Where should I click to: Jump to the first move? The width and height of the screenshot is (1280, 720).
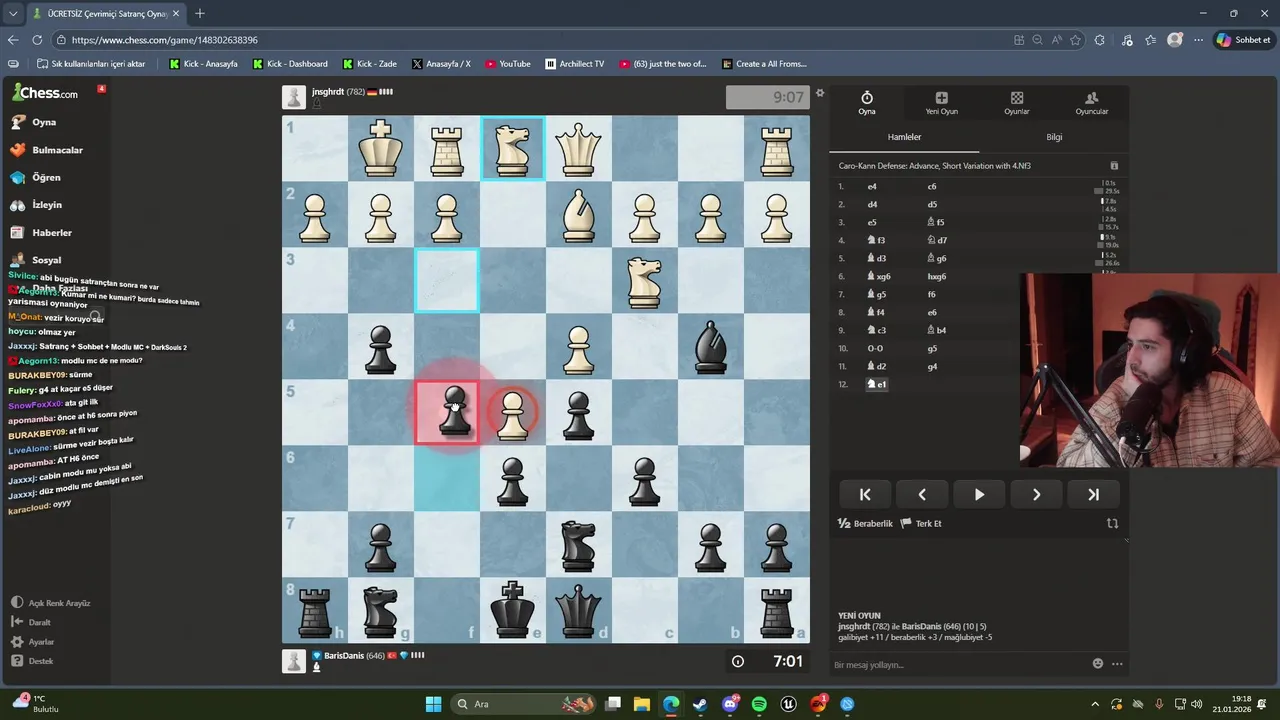point(865,494)
